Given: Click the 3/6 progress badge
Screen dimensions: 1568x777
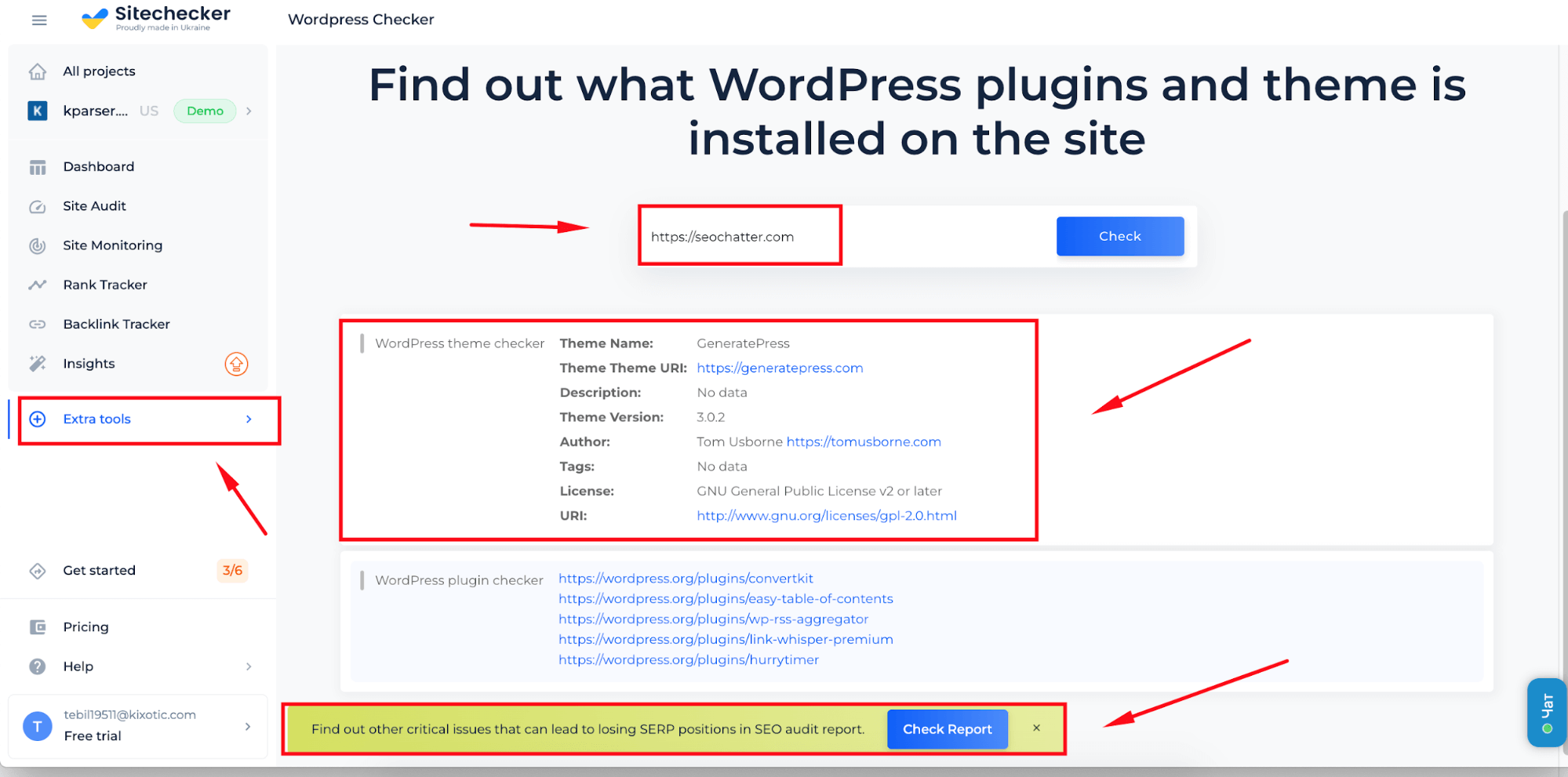Looking at the screenshot, I should coord(232,570).
